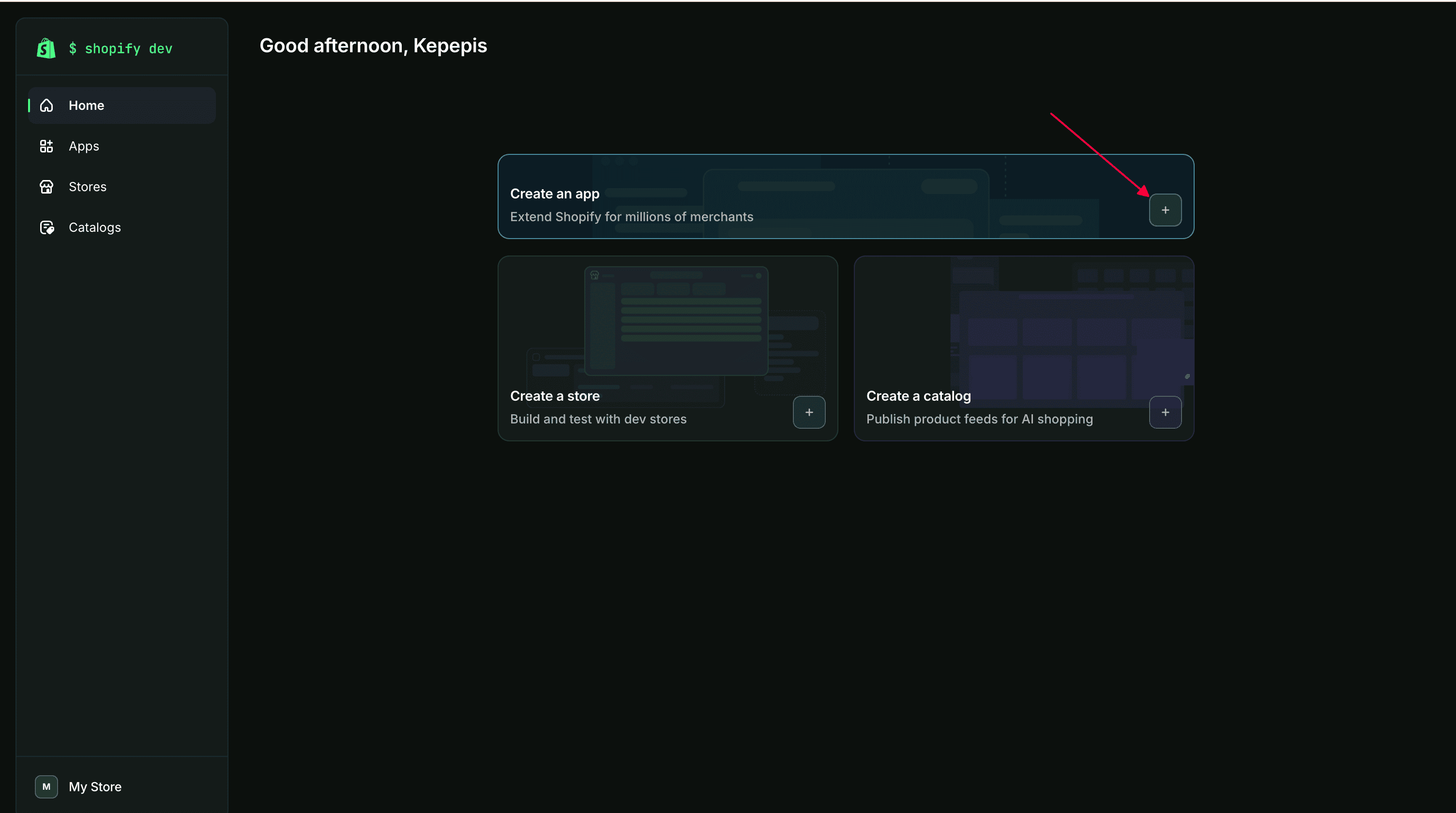Click the Apps grid-plus icon

pyautogui.click(x=46, y=146)
